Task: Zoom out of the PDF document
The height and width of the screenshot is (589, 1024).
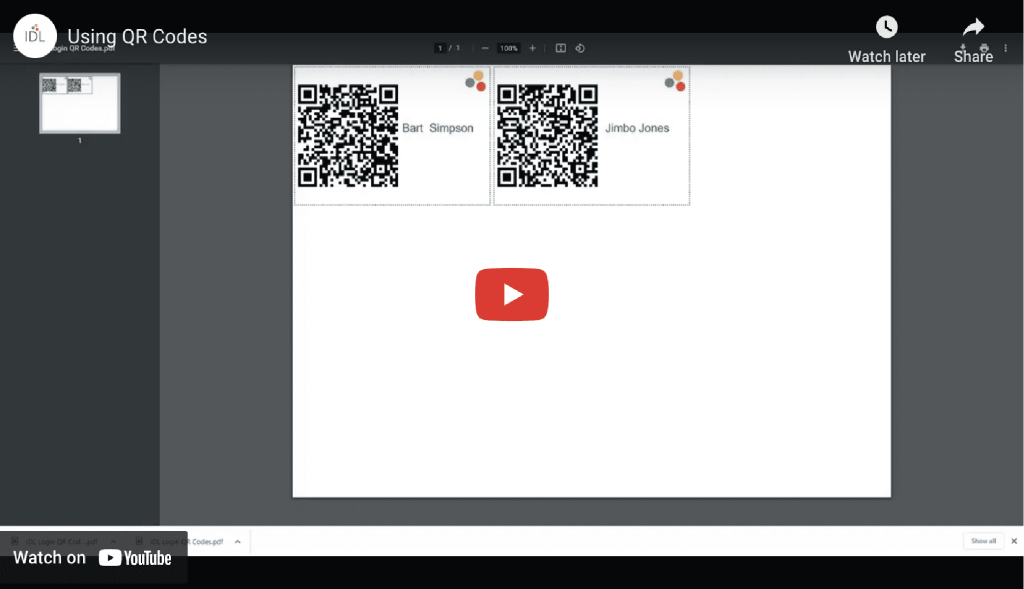Action: click(485, 47)
